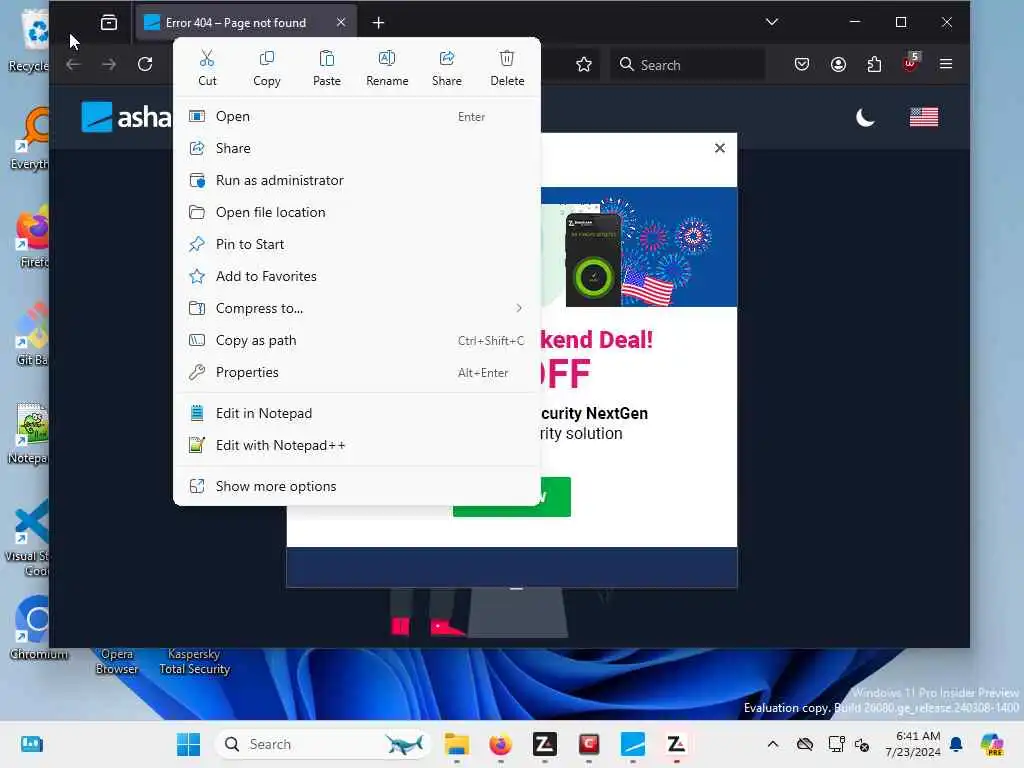
Task: Reload the page in Firefox
Action: tap(145, 64)
